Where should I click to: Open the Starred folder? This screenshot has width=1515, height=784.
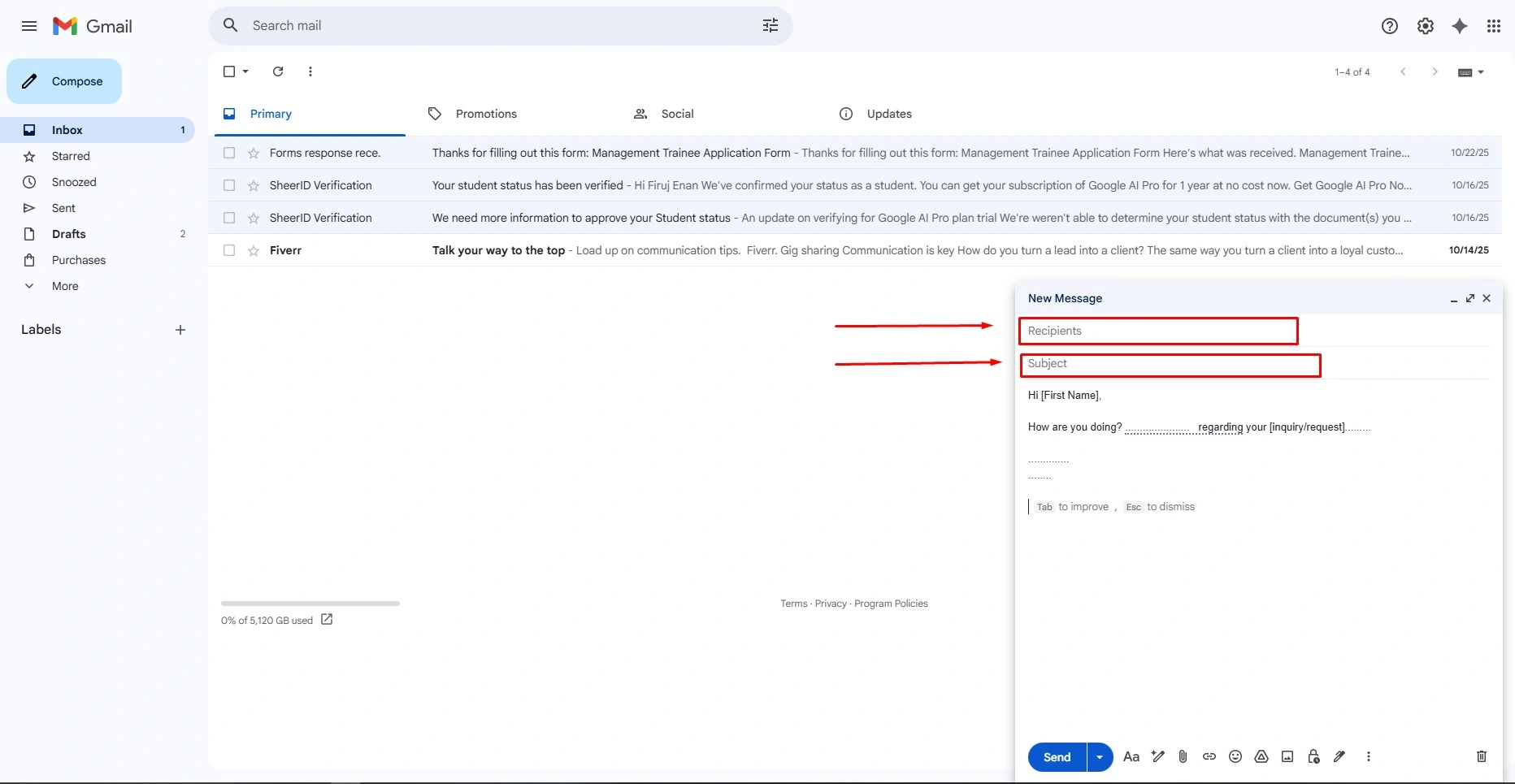(x=98, y=156)
